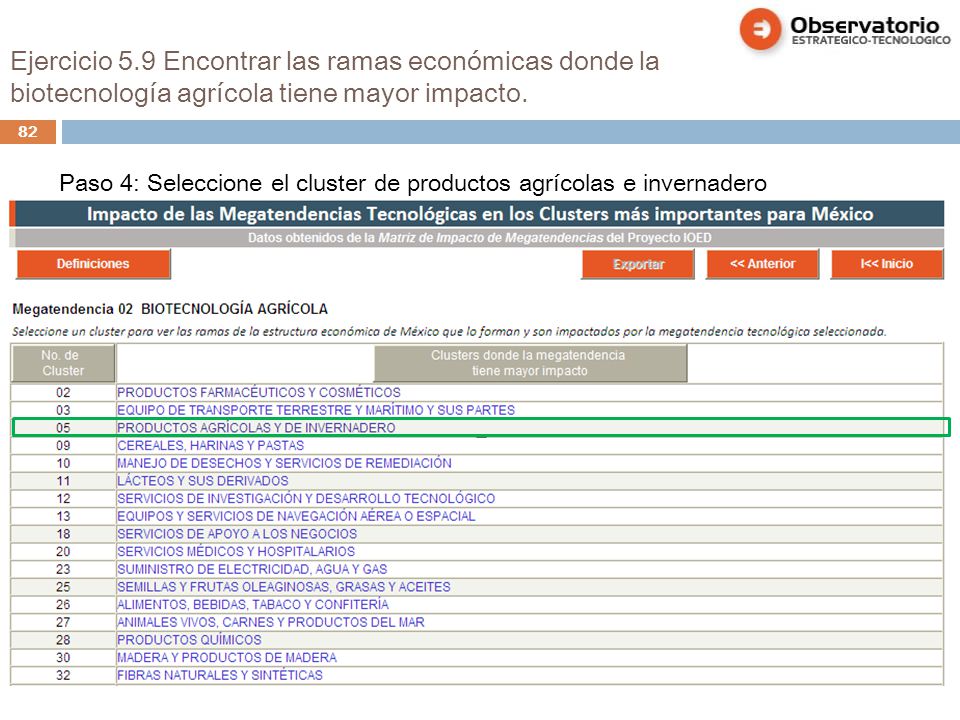The width and height of the screenshot is (960, 720).
Task: Click the No. de Cluster column header
Action: 62,363
